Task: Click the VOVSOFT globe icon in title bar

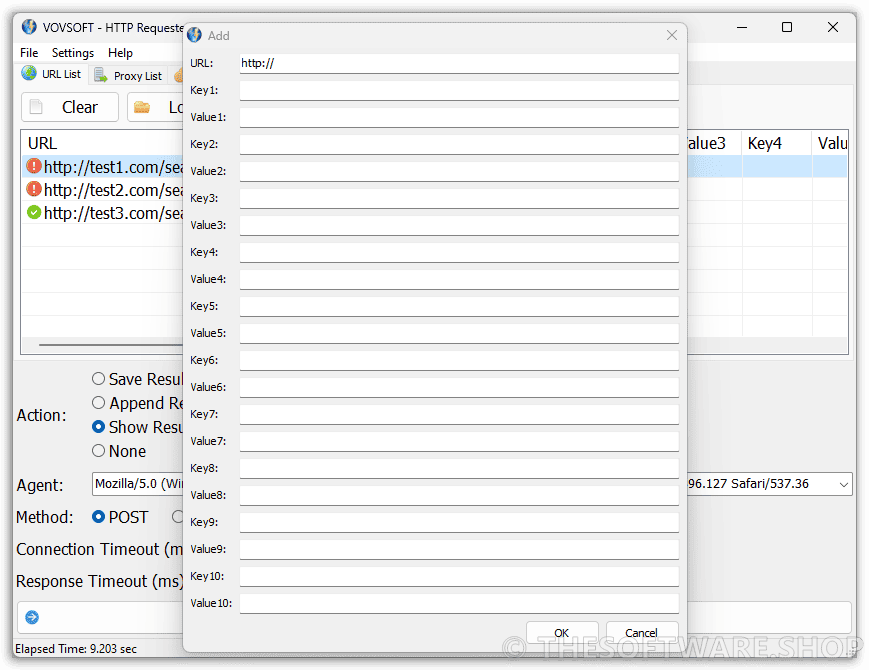Action: [29, 27]
